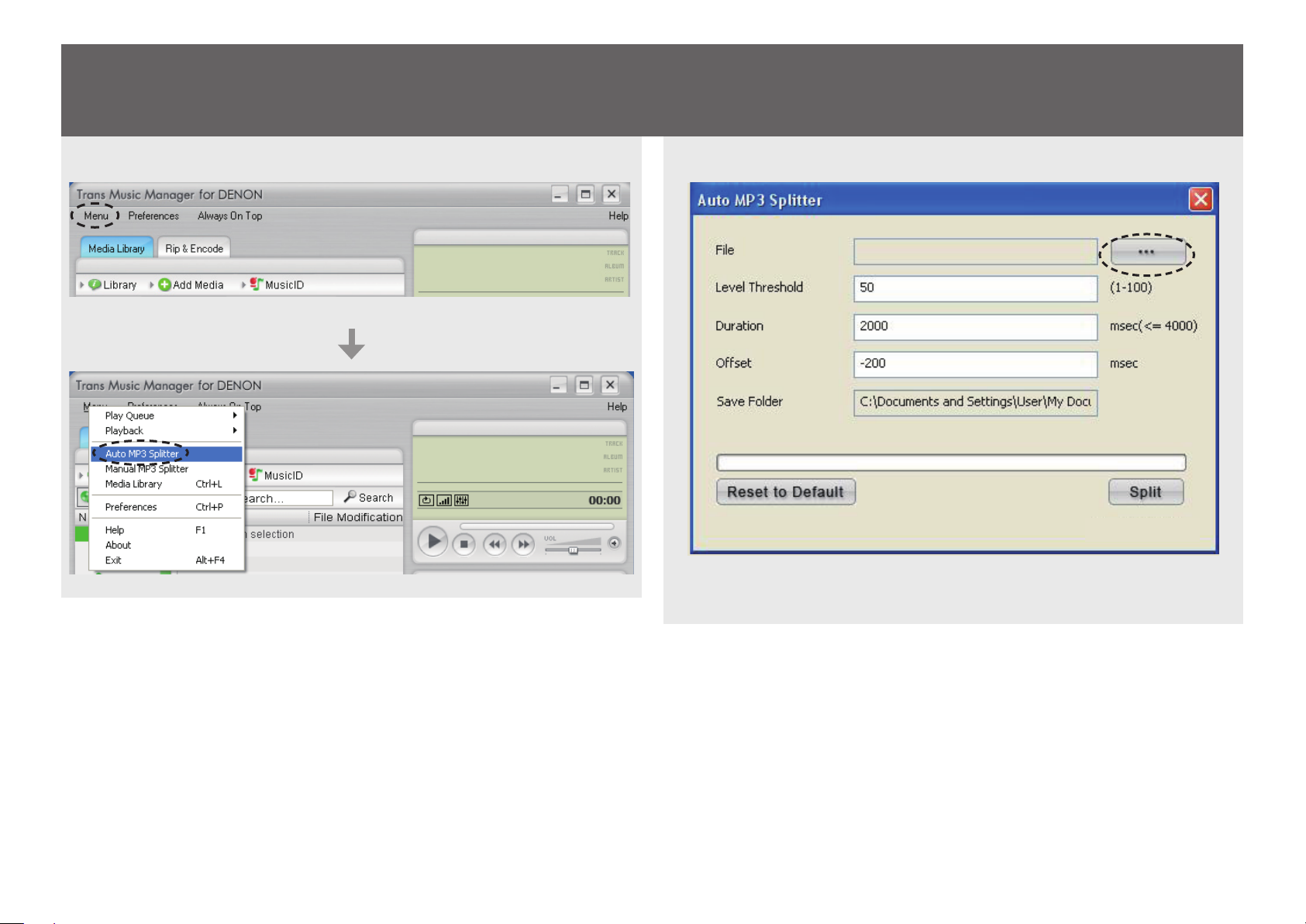Image resolution: width=1306 pixels, height=924 pixels.
Task: Click the magnifier Search button
Action: point(368,498)
